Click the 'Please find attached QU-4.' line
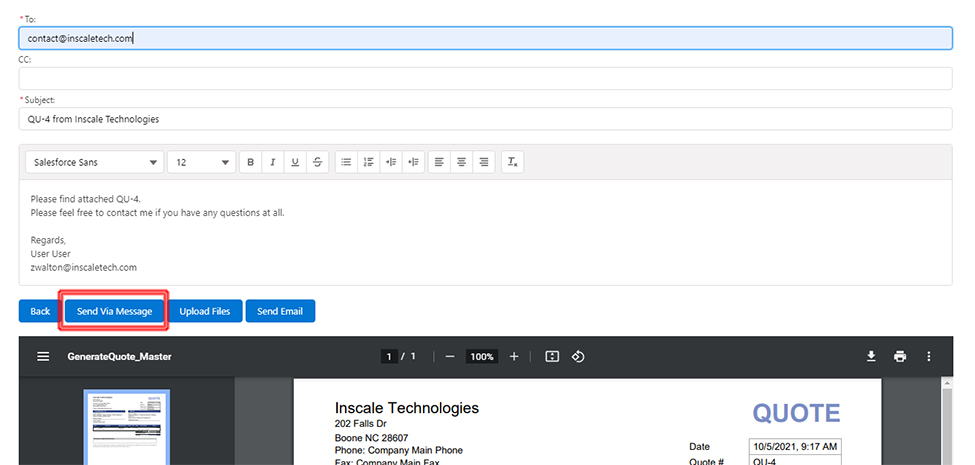 coord(86,199)
